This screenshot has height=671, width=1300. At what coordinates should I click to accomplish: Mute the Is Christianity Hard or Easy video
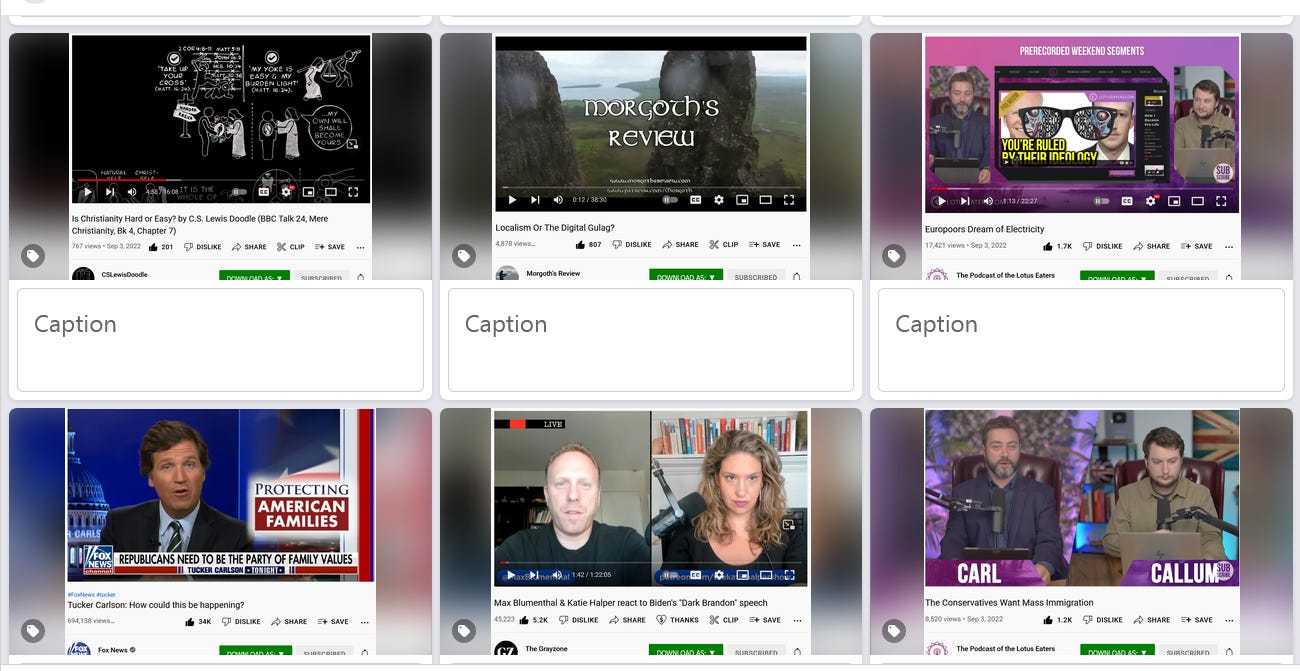[132, 192]
